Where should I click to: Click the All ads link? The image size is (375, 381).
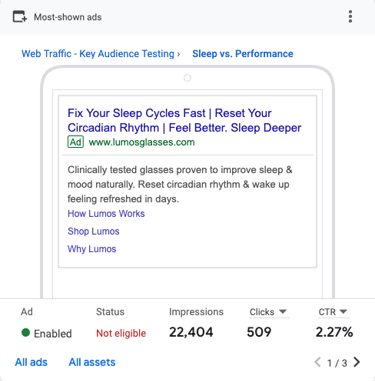click(31, 362)
